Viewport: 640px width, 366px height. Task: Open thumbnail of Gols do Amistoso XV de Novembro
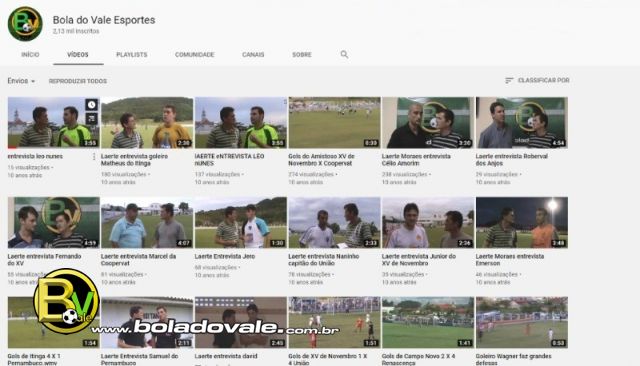point(334,122)
